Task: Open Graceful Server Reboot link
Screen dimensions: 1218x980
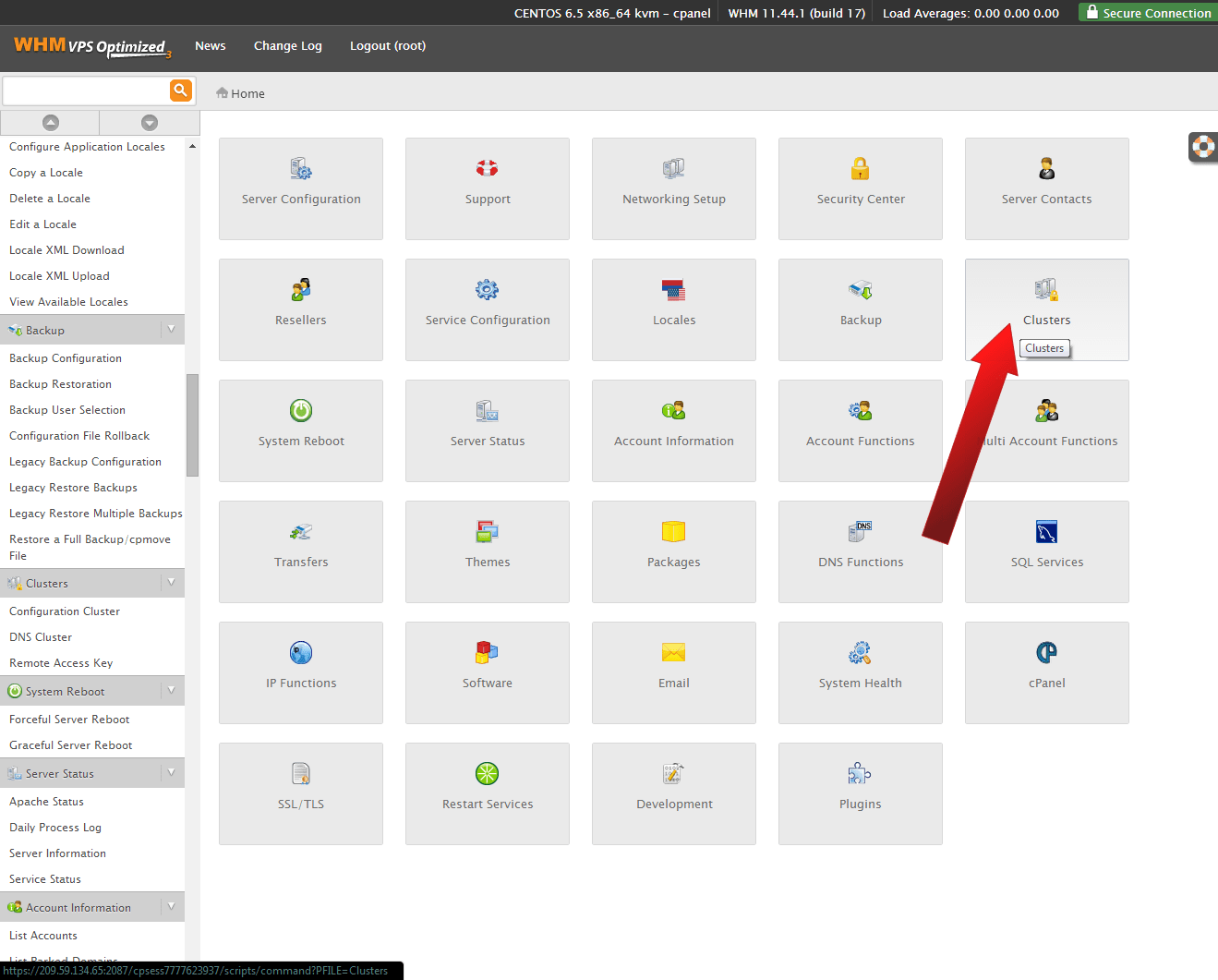Action: pyautogui.click(x=70, y=744)
